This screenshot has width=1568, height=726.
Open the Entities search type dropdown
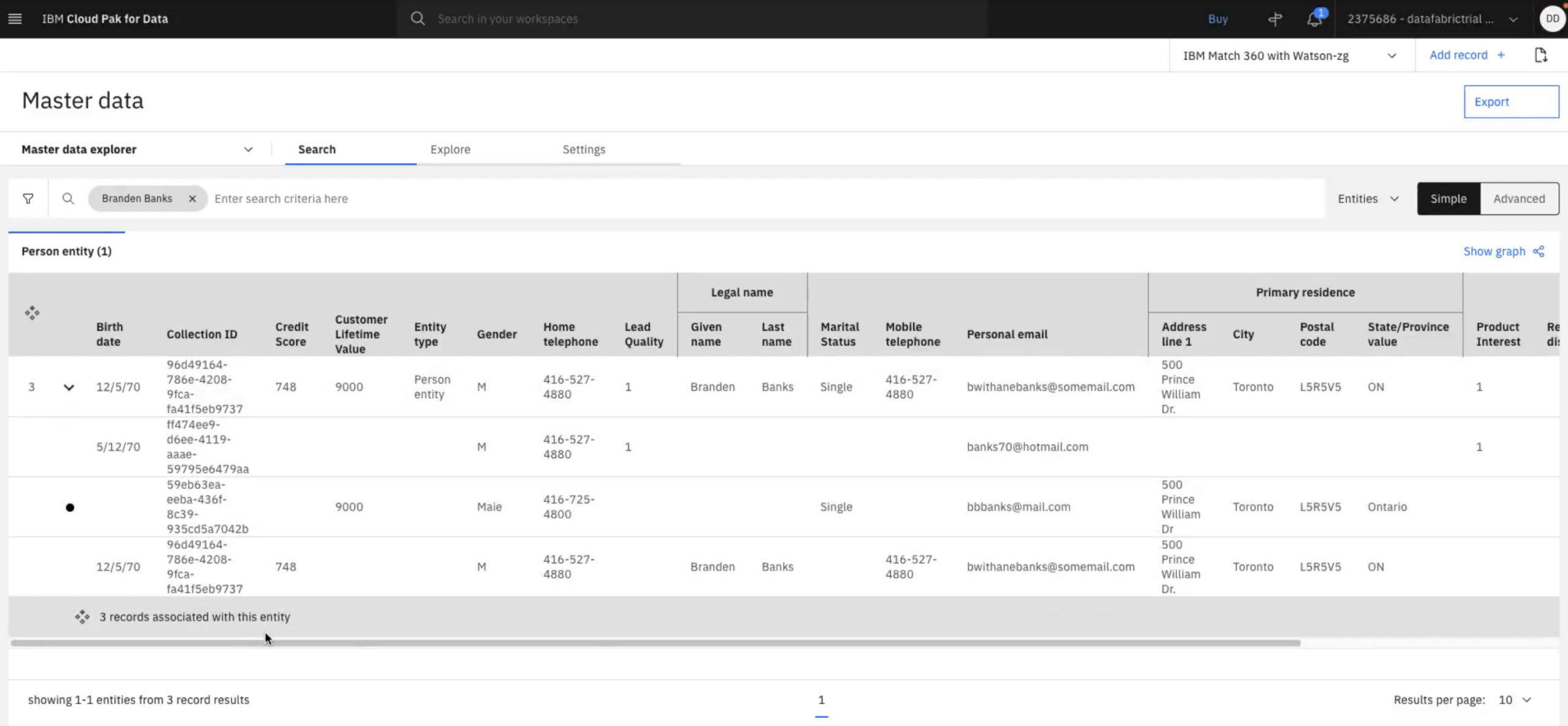click(1369, 199)
